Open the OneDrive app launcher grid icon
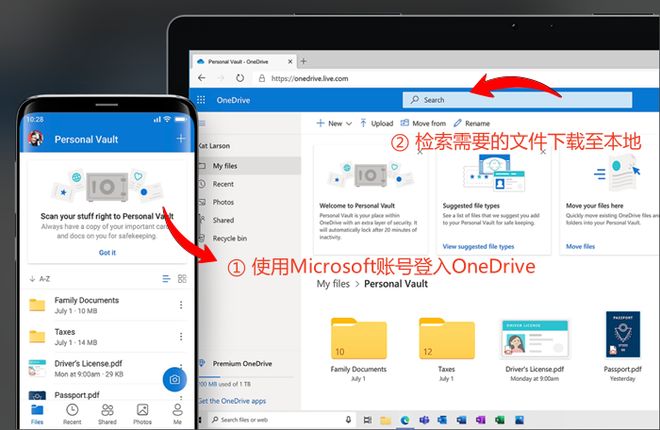 point(201,100)
